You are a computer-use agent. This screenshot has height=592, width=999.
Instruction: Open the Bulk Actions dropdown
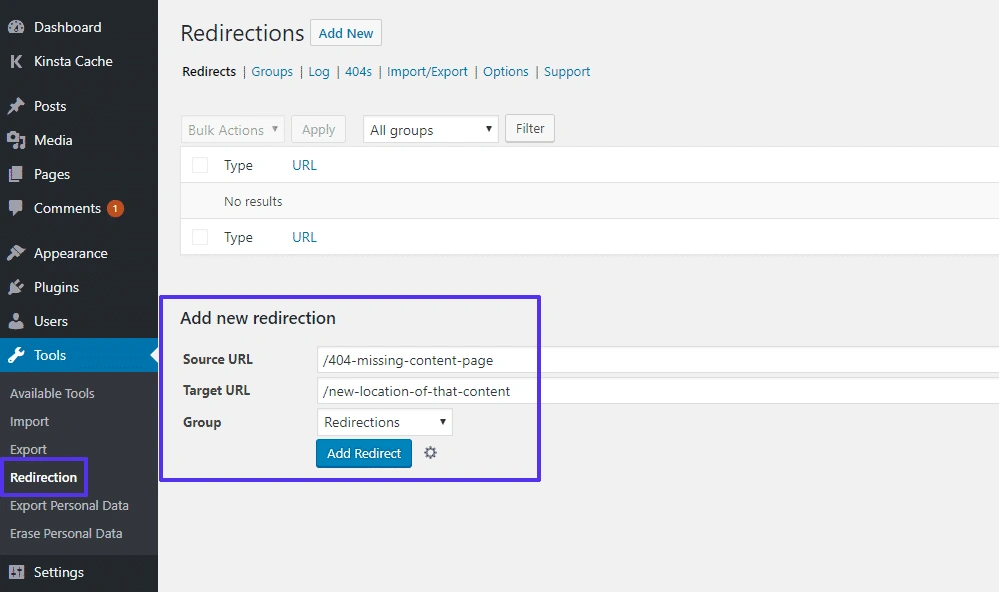[x=232, y=129]
